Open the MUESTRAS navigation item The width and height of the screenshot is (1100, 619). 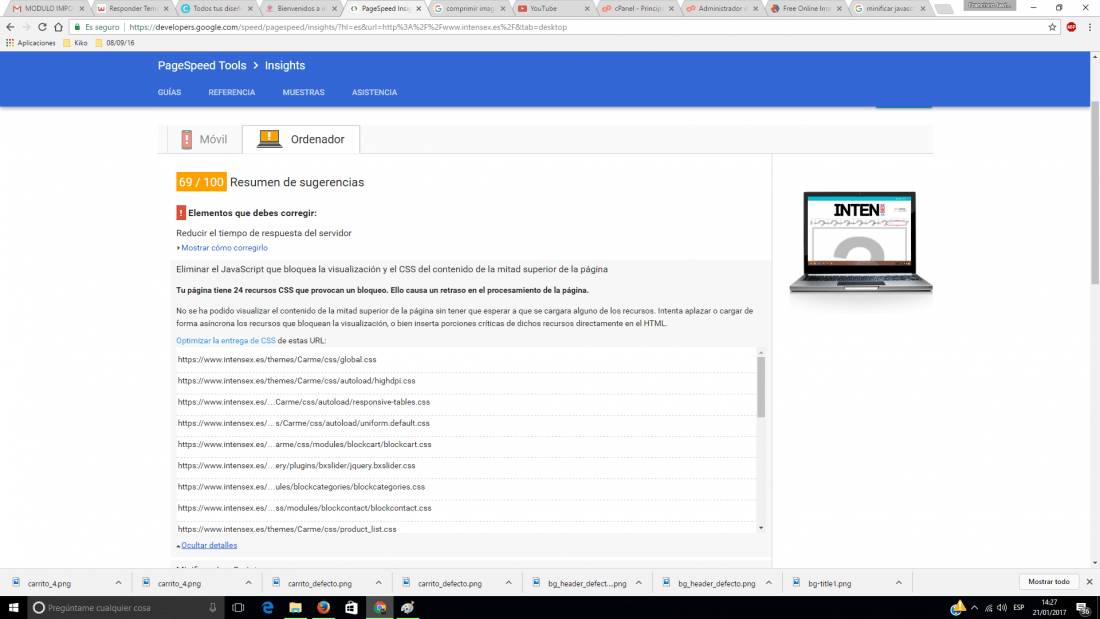[303, 93]
